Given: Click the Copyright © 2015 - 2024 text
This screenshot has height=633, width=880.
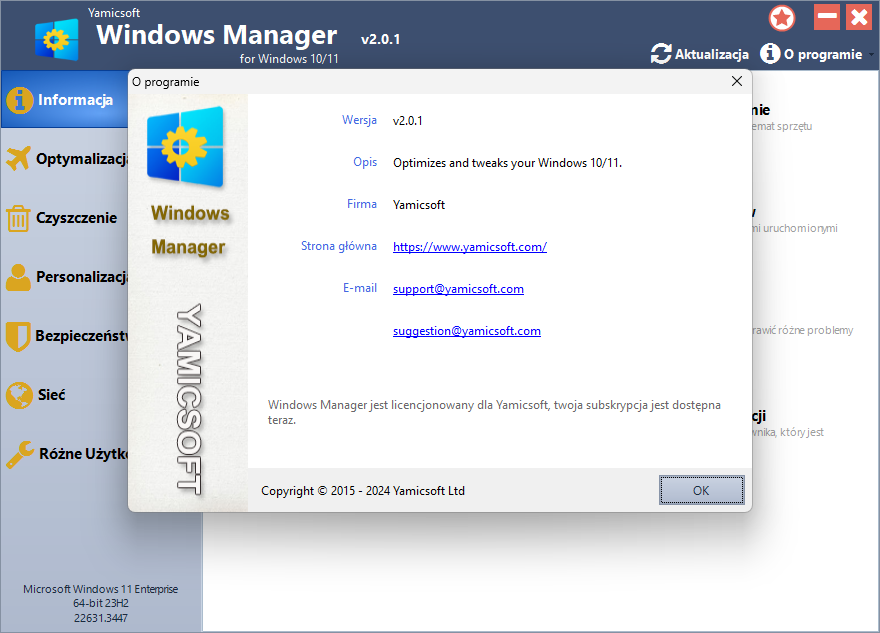Looking at the screenshot, I should click(x=363, y=491).
